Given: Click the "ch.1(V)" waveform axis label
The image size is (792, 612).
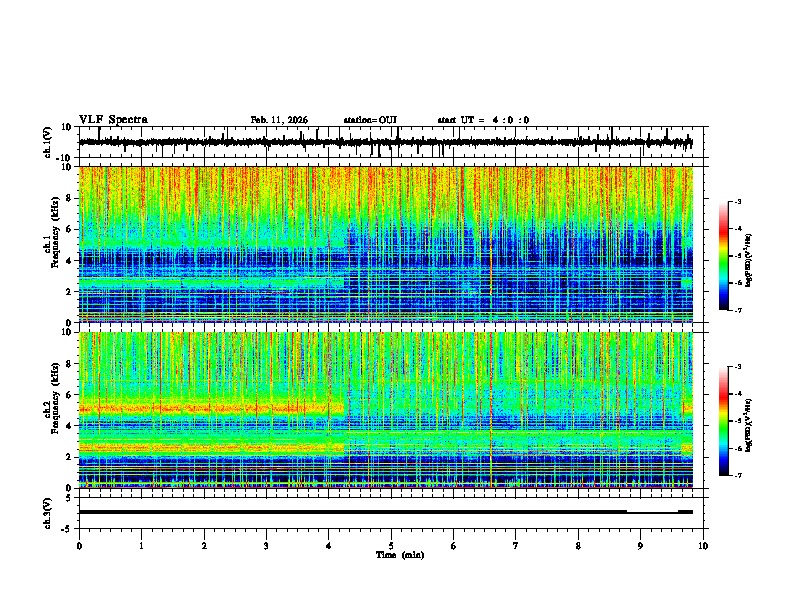Looking at the screenshot, I should click(x=48, y=142).
